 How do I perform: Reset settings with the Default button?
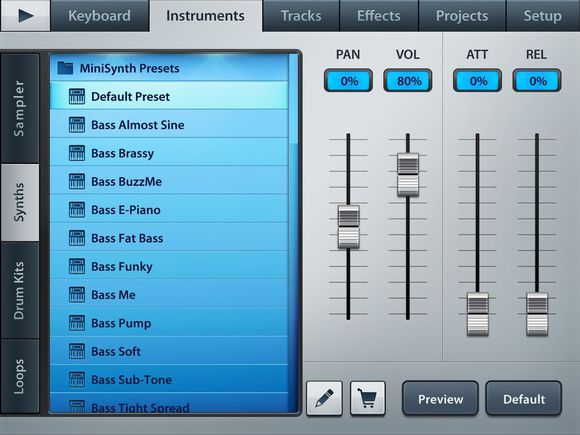coord(524,399)
